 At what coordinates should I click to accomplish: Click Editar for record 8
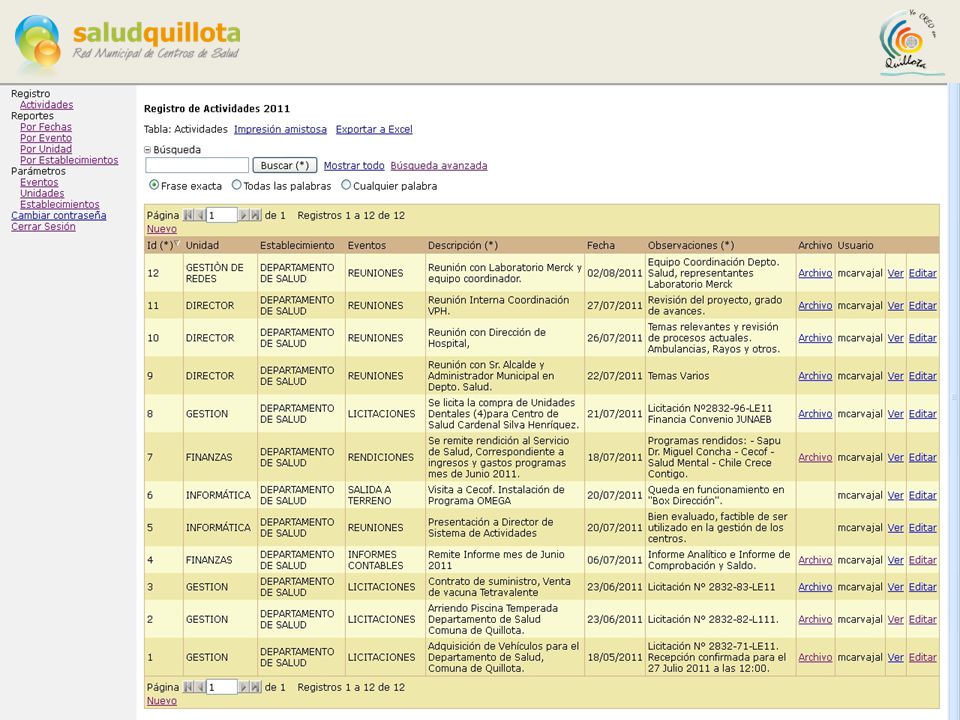(x=923, y=414)
